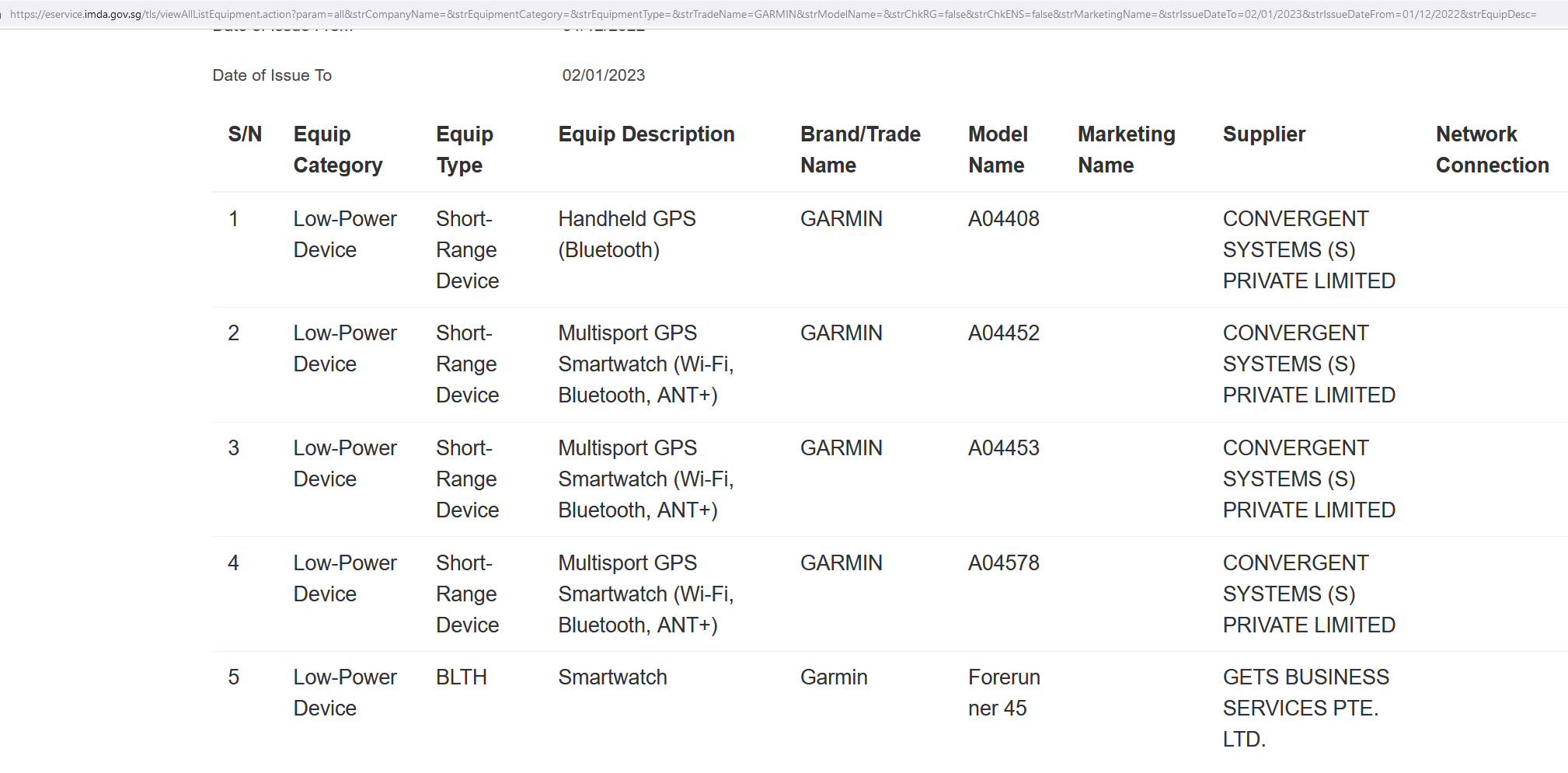Viewport: 1568px width, 773px height.
Task: Click the Network Connection column header
Action: pos(1492,150)
